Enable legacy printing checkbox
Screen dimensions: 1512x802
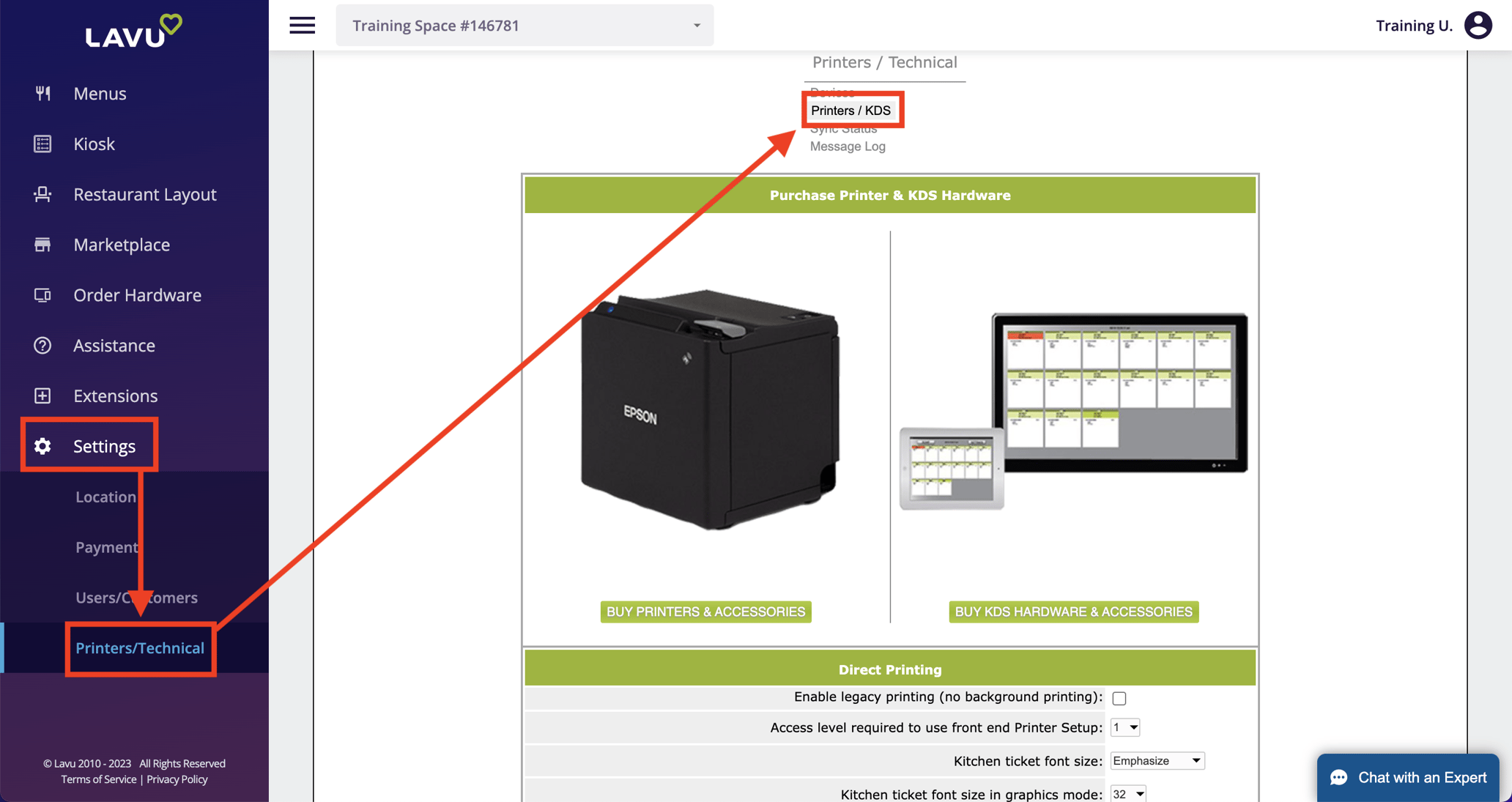click(x=1119, y=698)
